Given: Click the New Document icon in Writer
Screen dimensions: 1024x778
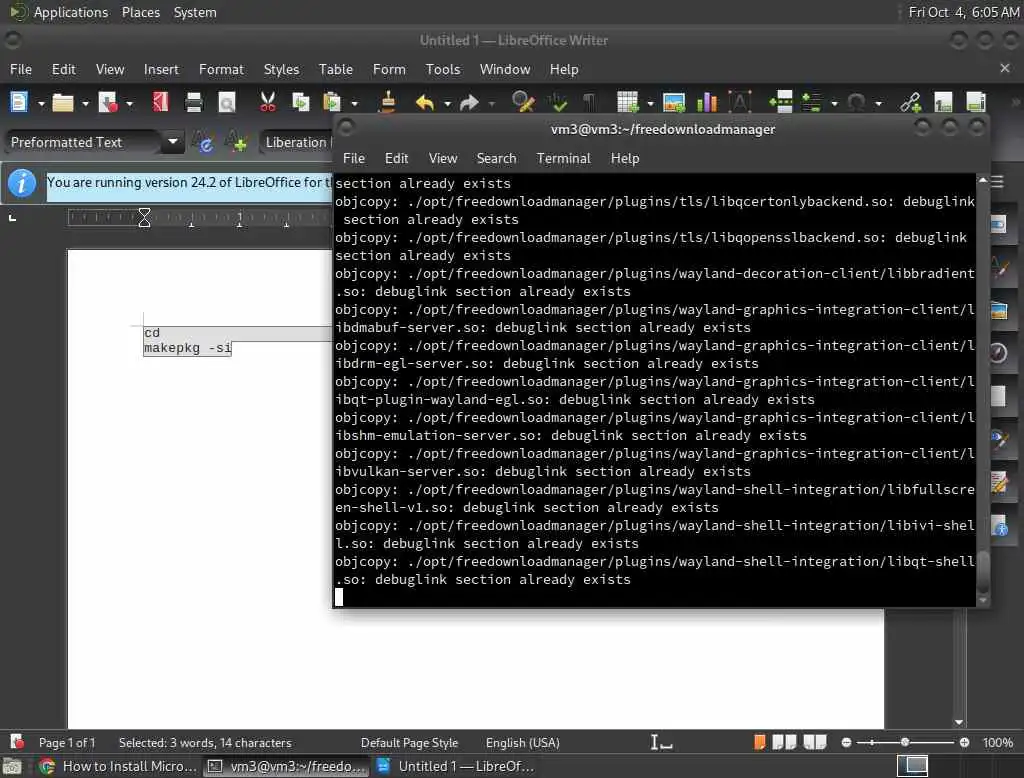Looking at the screenshot, I should pos(19,102).
